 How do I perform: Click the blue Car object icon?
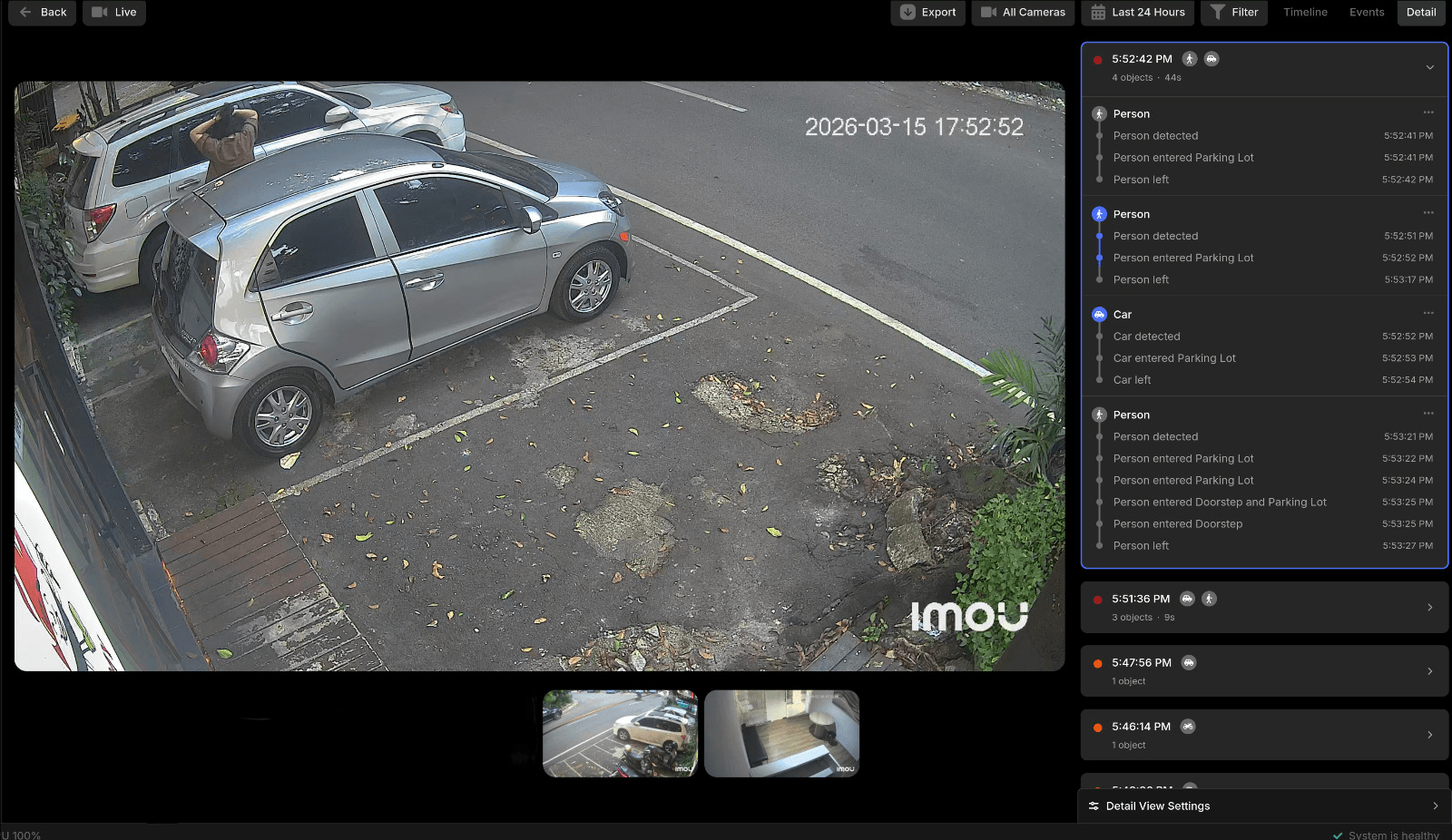coord(1099,315)
